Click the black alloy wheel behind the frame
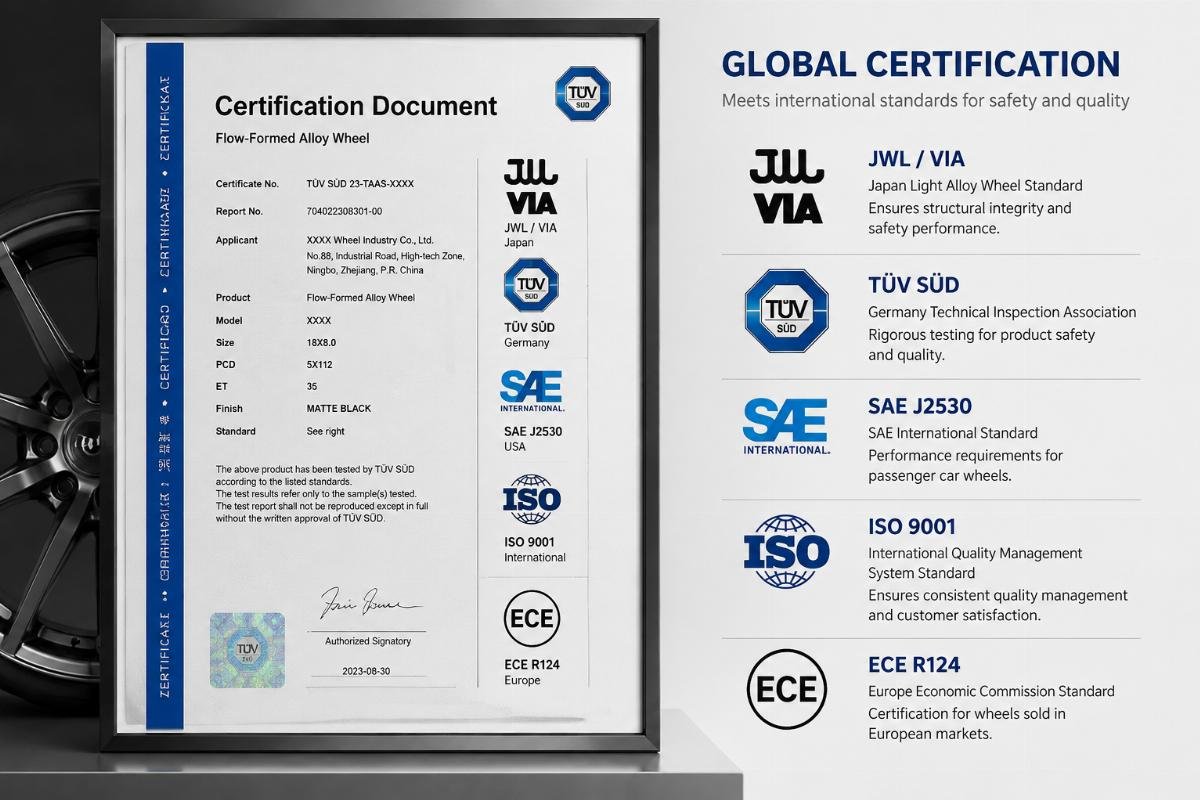Viewport: 1200px width, 800px height. (x=50, y=445)
